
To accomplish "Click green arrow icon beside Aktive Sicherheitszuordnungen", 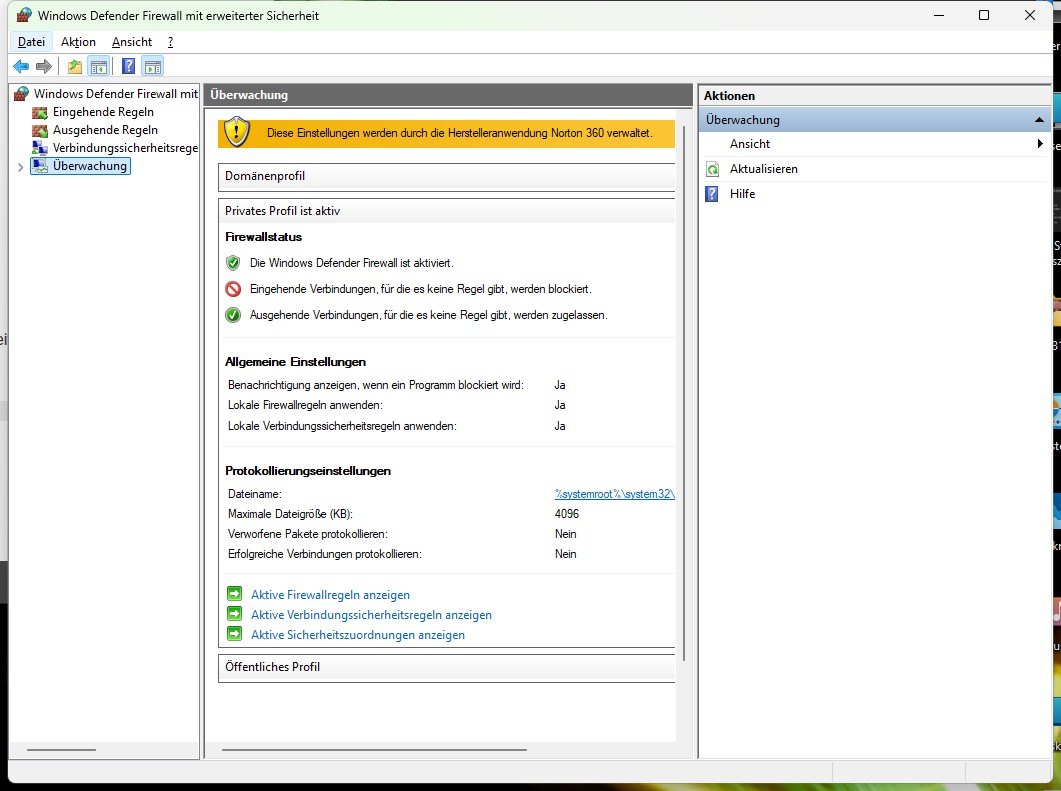I will pyautogui.click(x=234, y=634).
